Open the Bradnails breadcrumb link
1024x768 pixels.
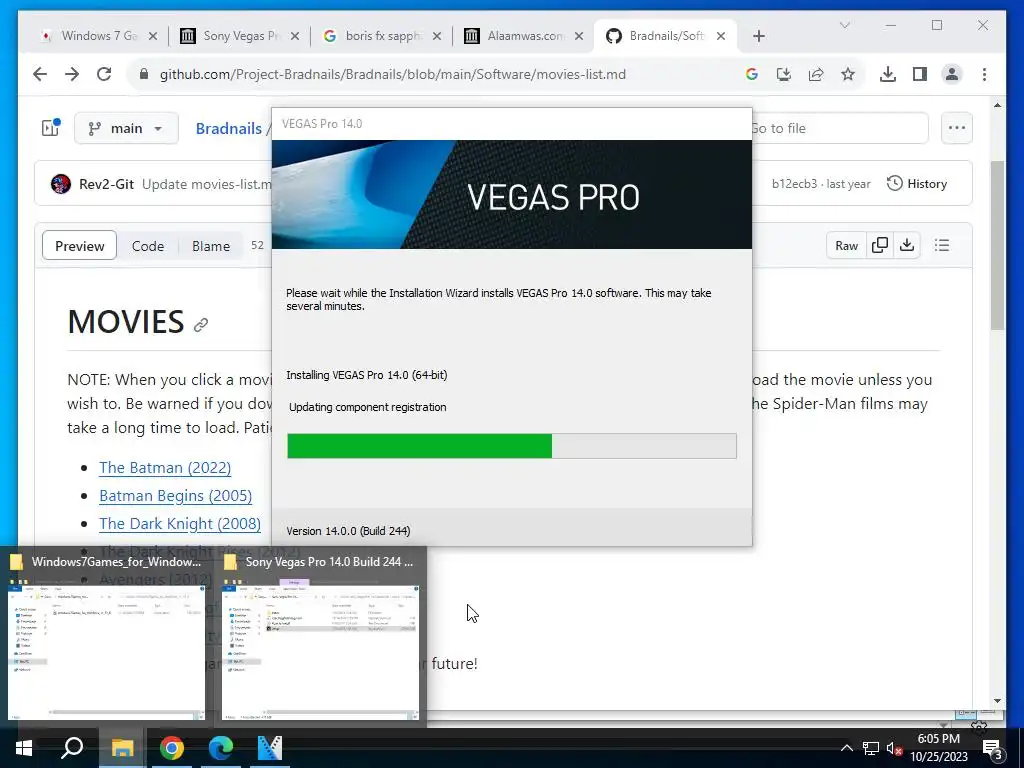pos(229,129)
